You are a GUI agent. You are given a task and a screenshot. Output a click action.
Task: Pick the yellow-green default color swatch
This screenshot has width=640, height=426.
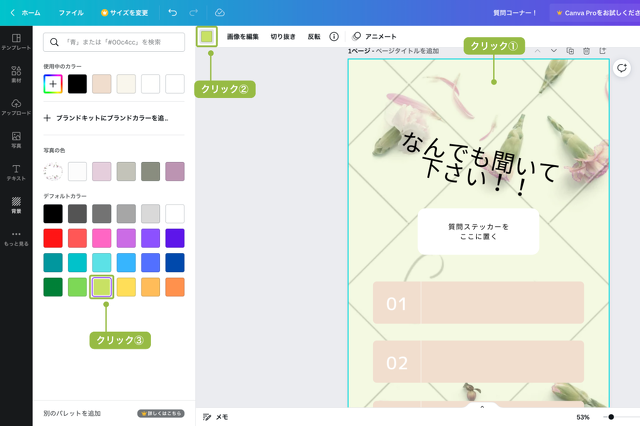coord(102,287)
